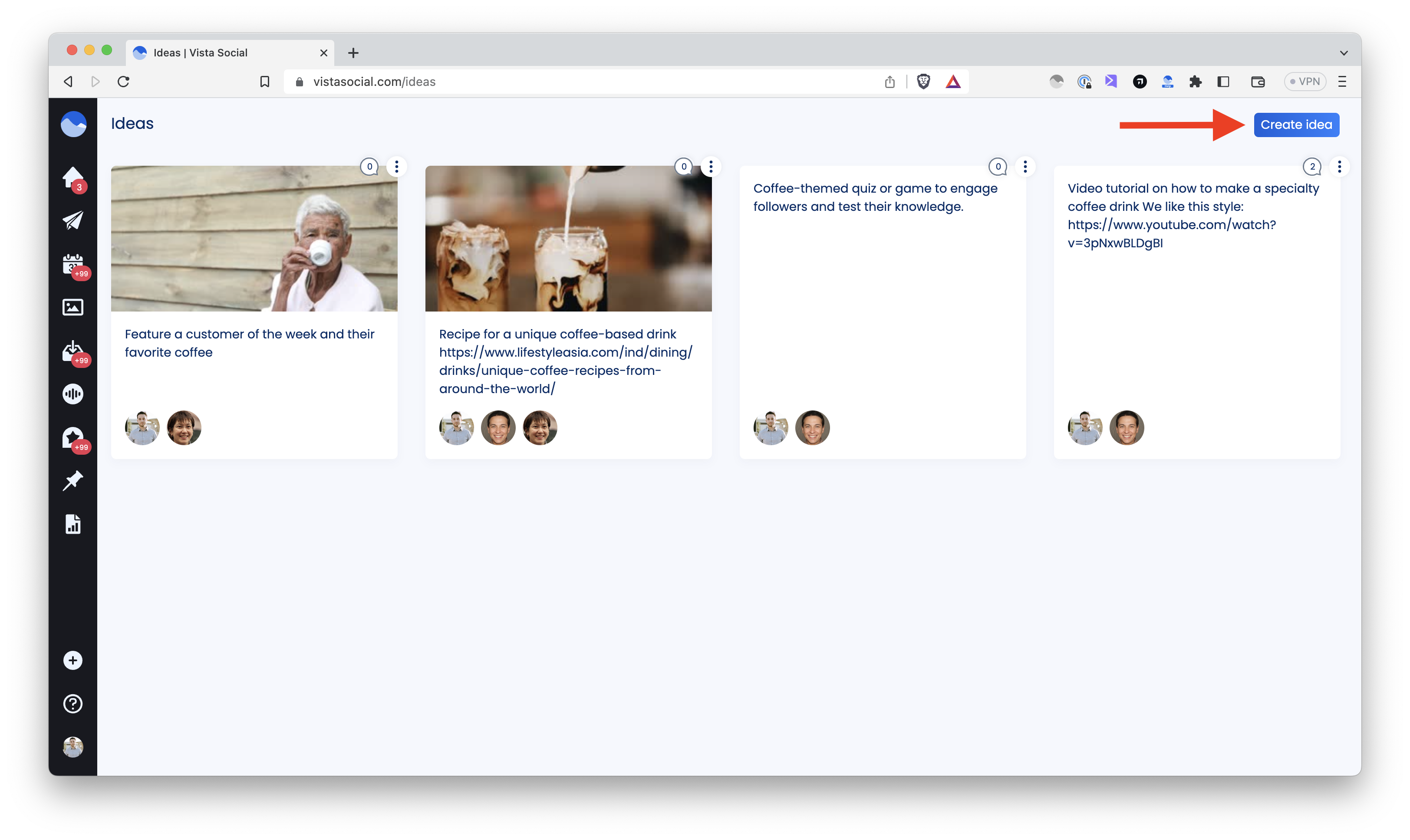The height and width of the screenshot is (840, 1410).
Task: Close the Ideas | Vista Social tab
Action: (x=324, y=52)
